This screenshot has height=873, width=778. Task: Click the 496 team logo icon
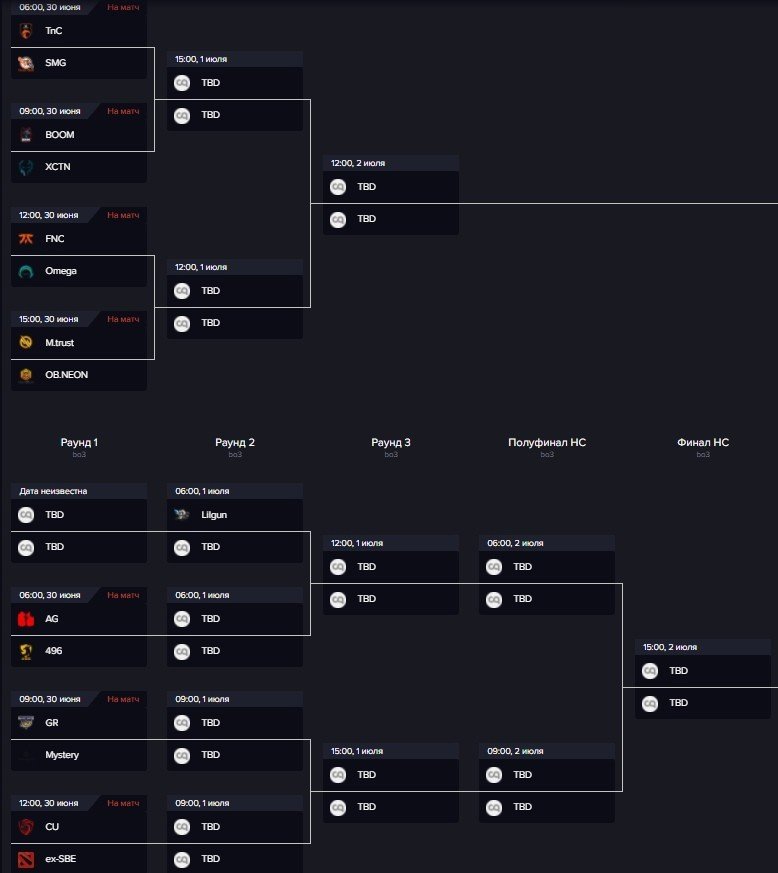[x=26, y=651]
